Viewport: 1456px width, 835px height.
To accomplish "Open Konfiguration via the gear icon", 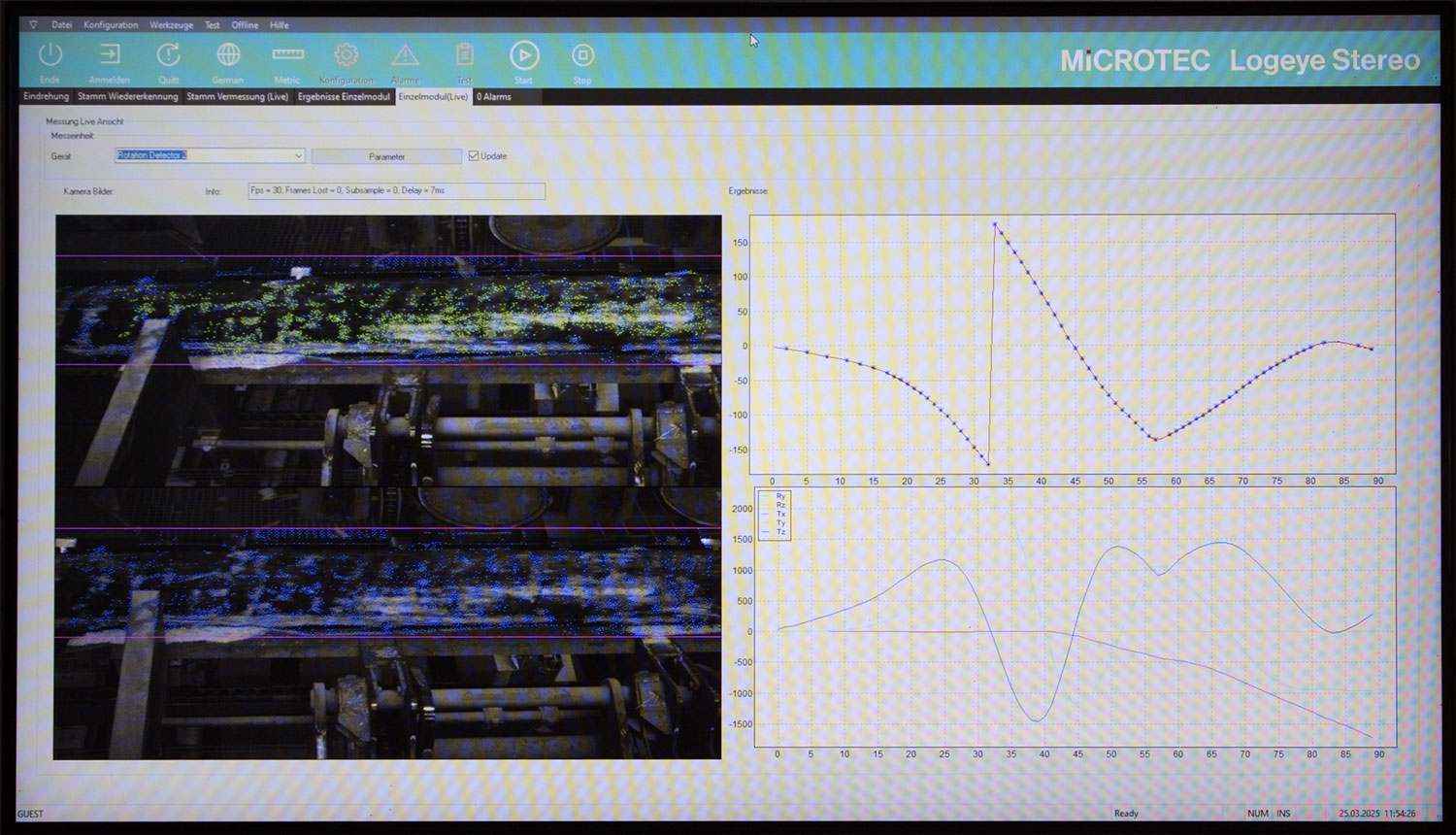I will click(347, 56).
